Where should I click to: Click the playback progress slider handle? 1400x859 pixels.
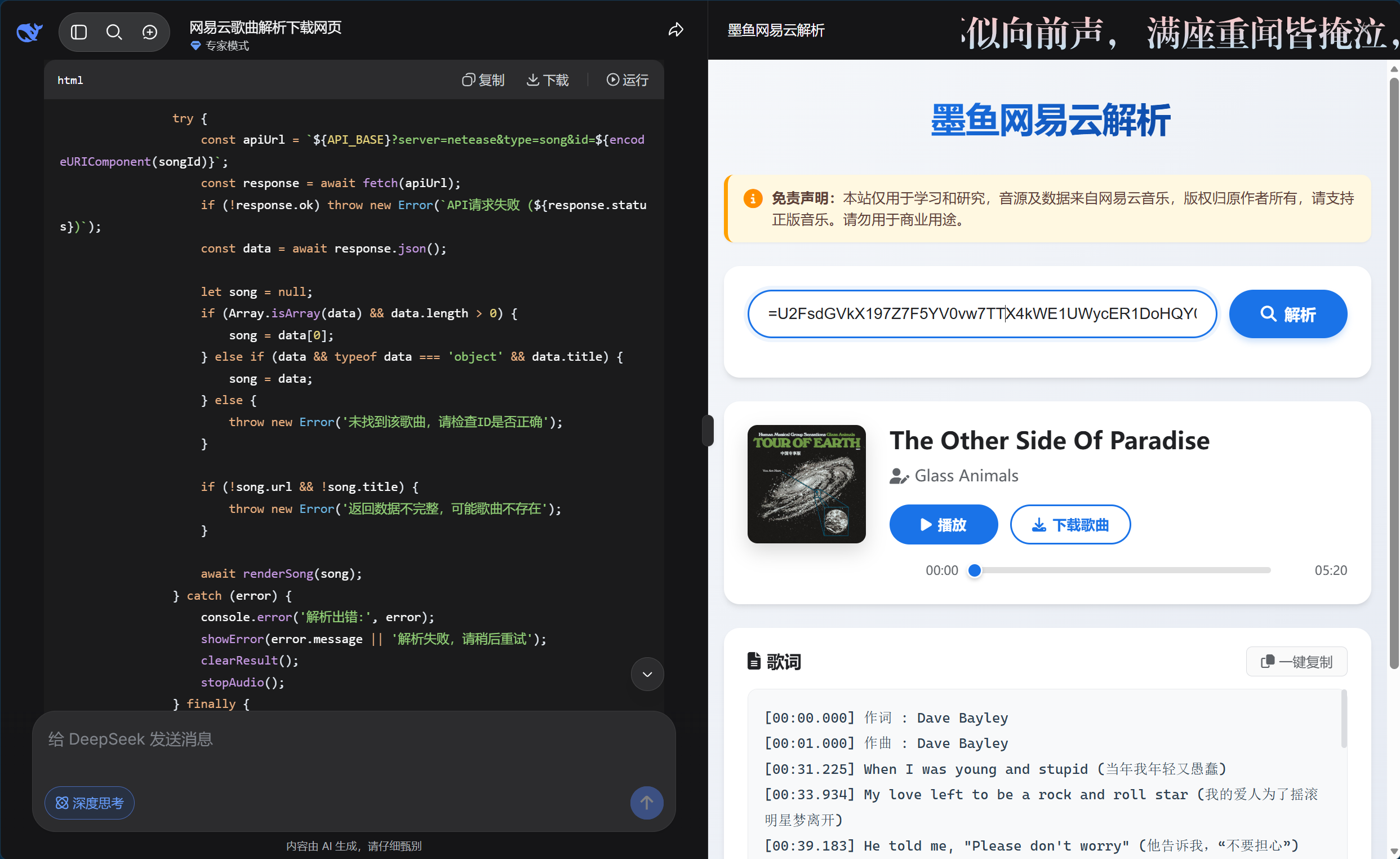(x=975, y=570)
